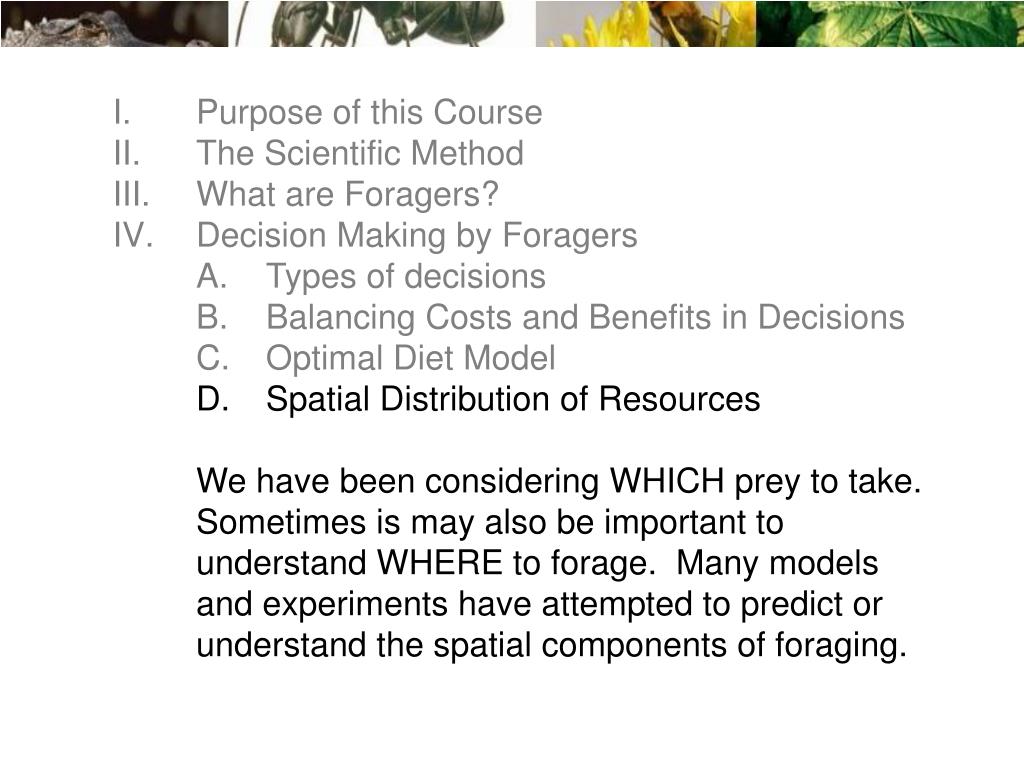This screenshot has height=768, width=1024.
Task: Select 'Types of decisions' sub-item
Action: point(406,276)
